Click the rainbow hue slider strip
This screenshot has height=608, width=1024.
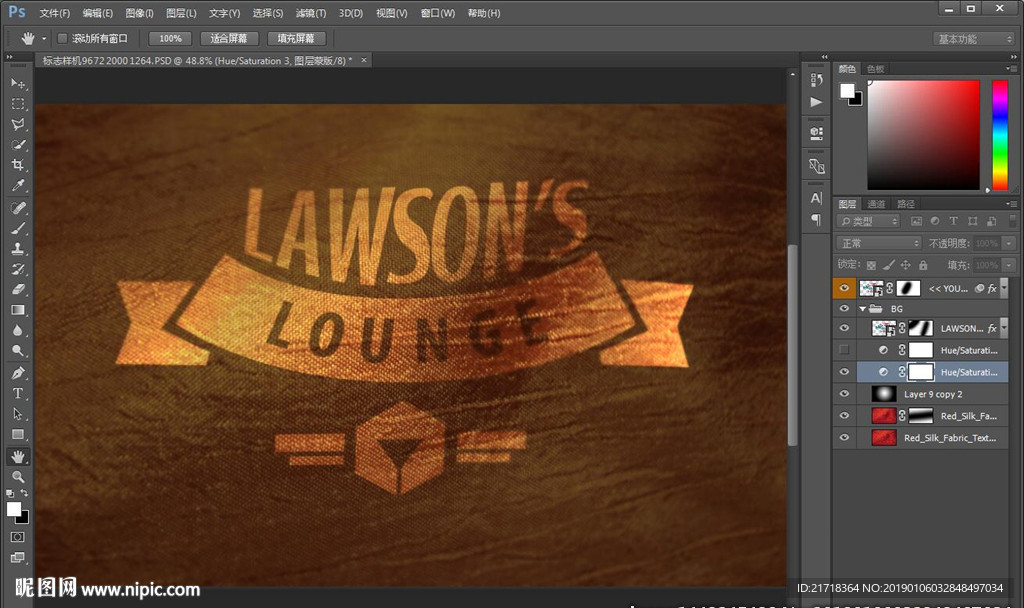click(x=999, y=135)
